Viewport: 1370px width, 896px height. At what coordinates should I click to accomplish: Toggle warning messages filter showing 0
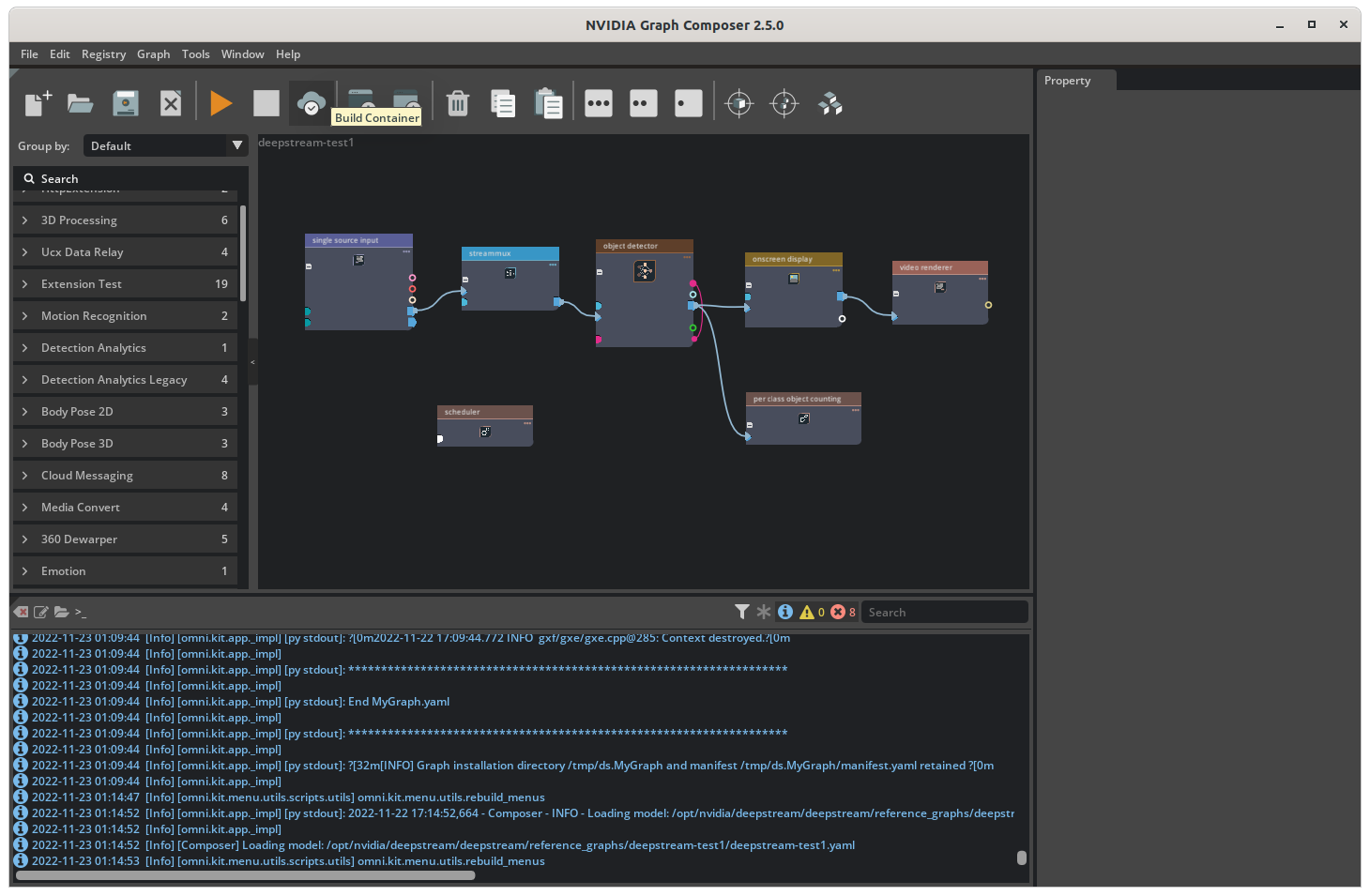[812, 612]
